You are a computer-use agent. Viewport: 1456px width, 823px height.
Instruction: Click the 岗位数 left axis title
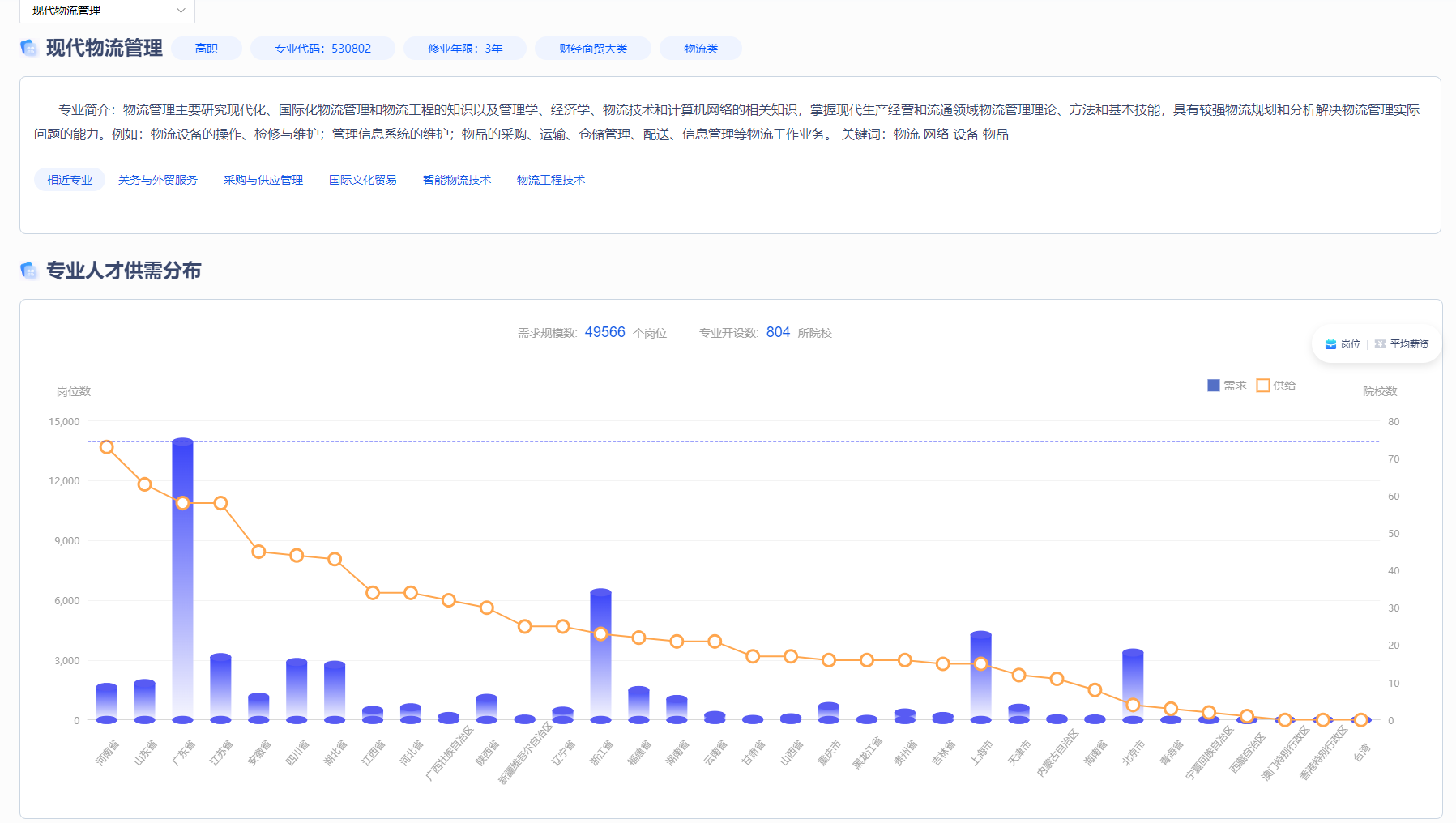click(74, 392)
